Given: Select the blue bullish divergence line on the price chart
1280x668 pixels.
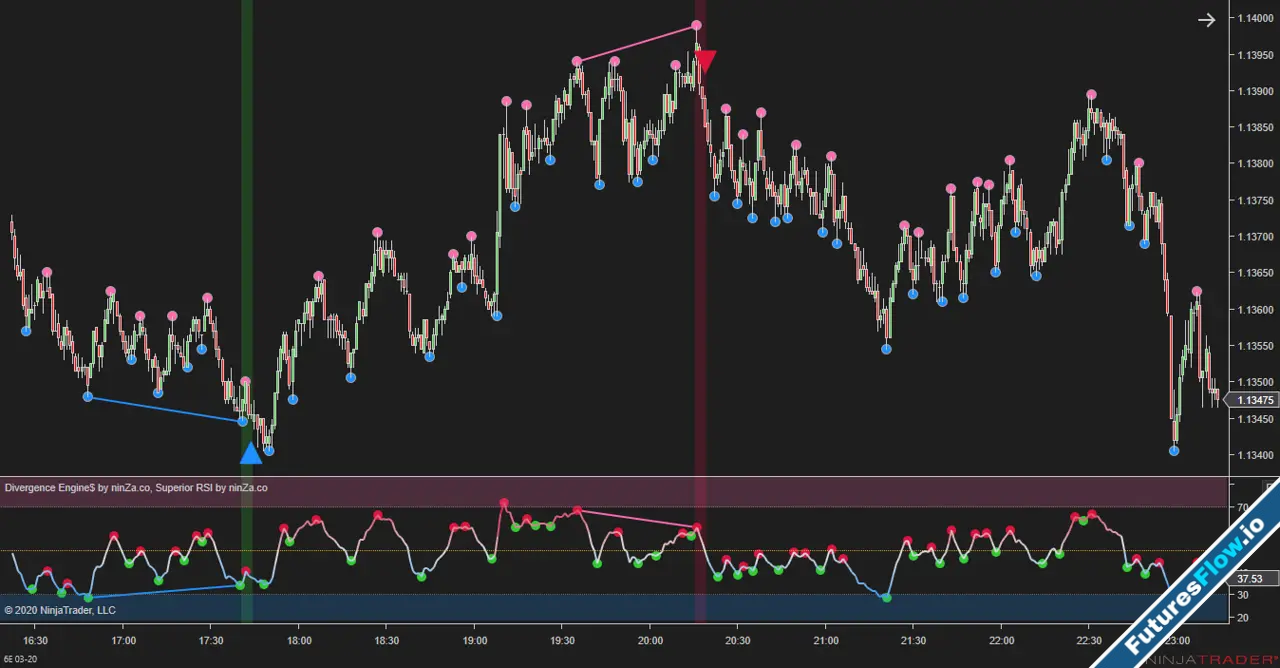Looking at the screenshot, I should [x=165, y=409].
